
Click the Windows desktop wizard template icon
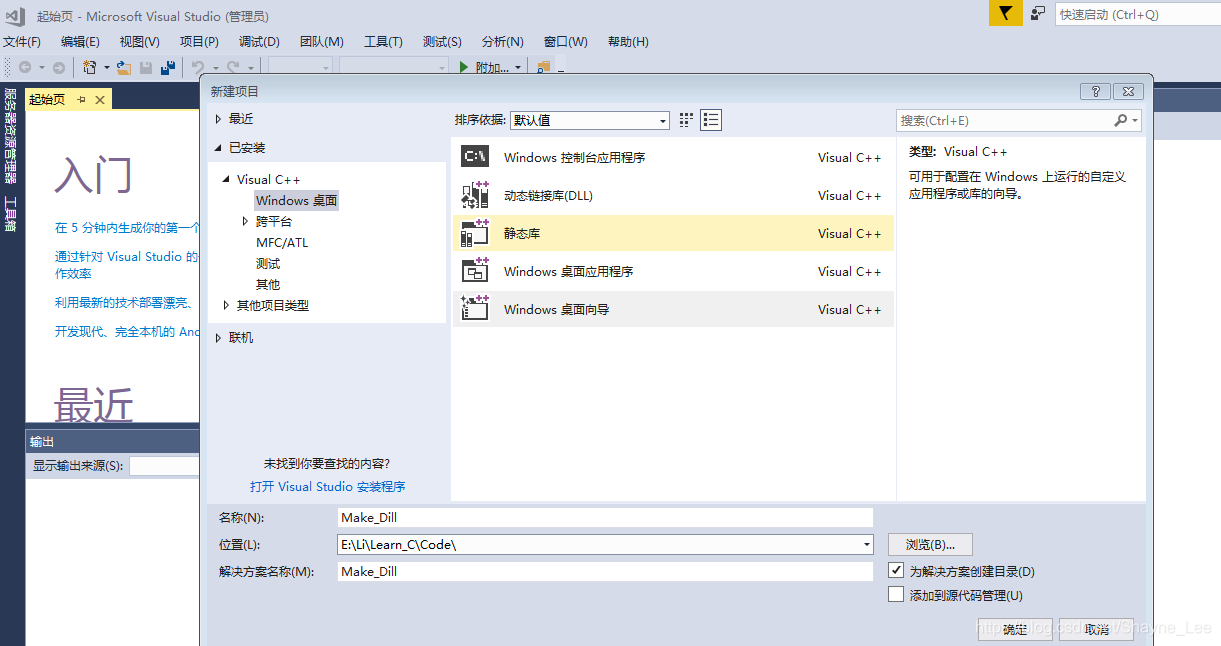click(x=474, y=309)
